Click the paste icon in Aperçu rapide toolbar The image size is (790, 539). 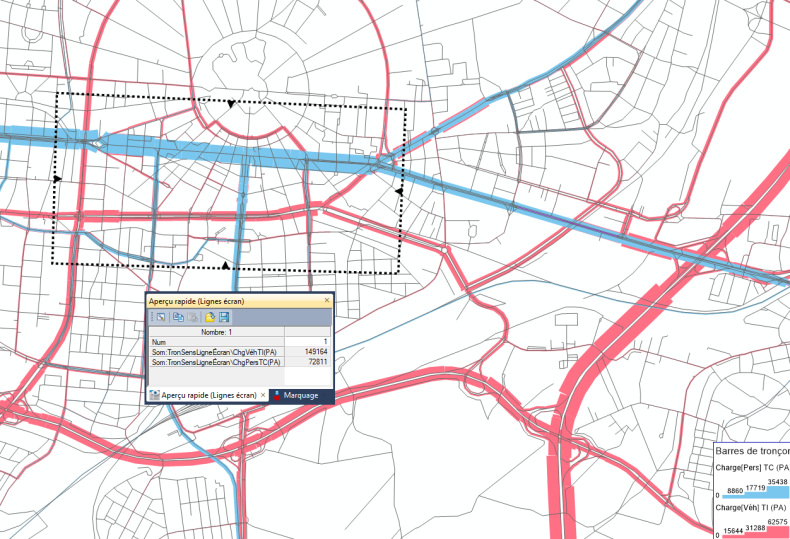pyautogui.click(x=194, y=317)
